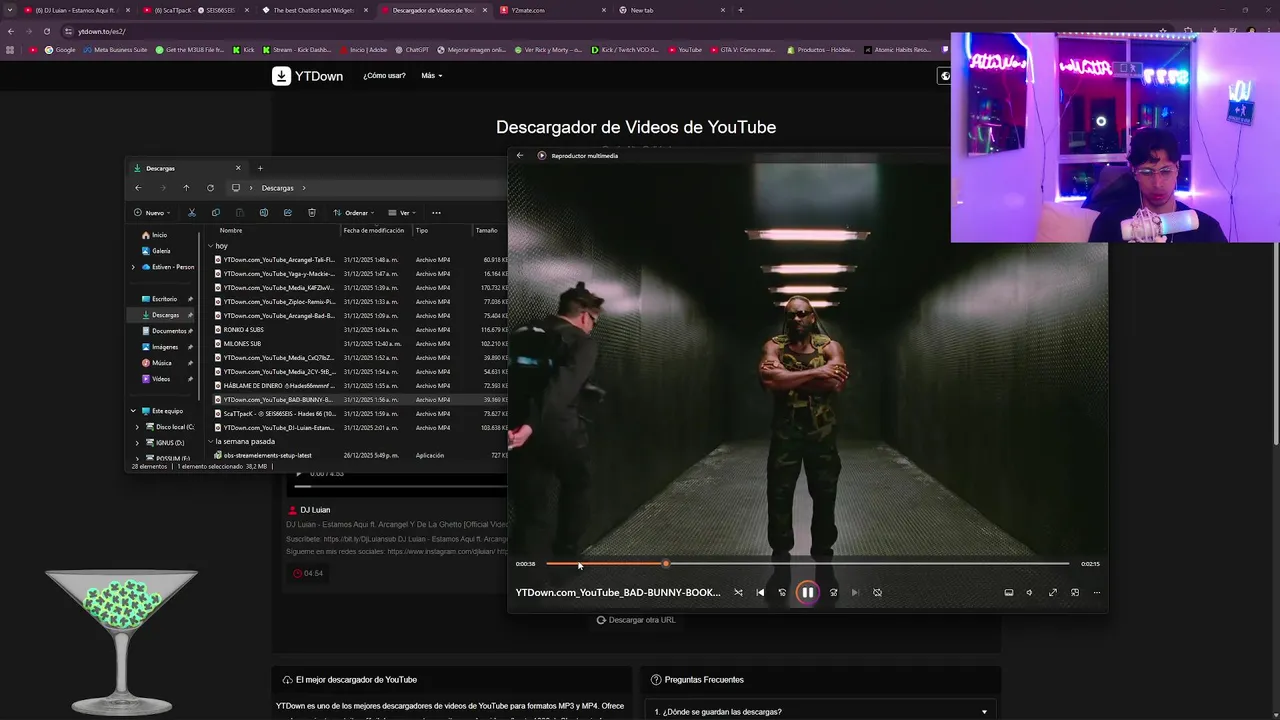
Task: Open subtitles and captions menu in player
Action: [1008, 592]
